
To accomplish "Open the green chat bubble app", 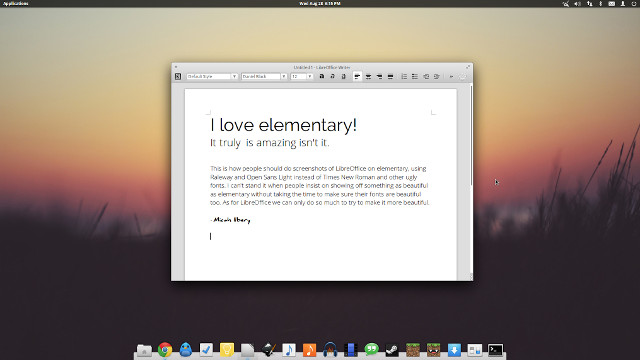I will pyautogui.click(x=371, y=350).
